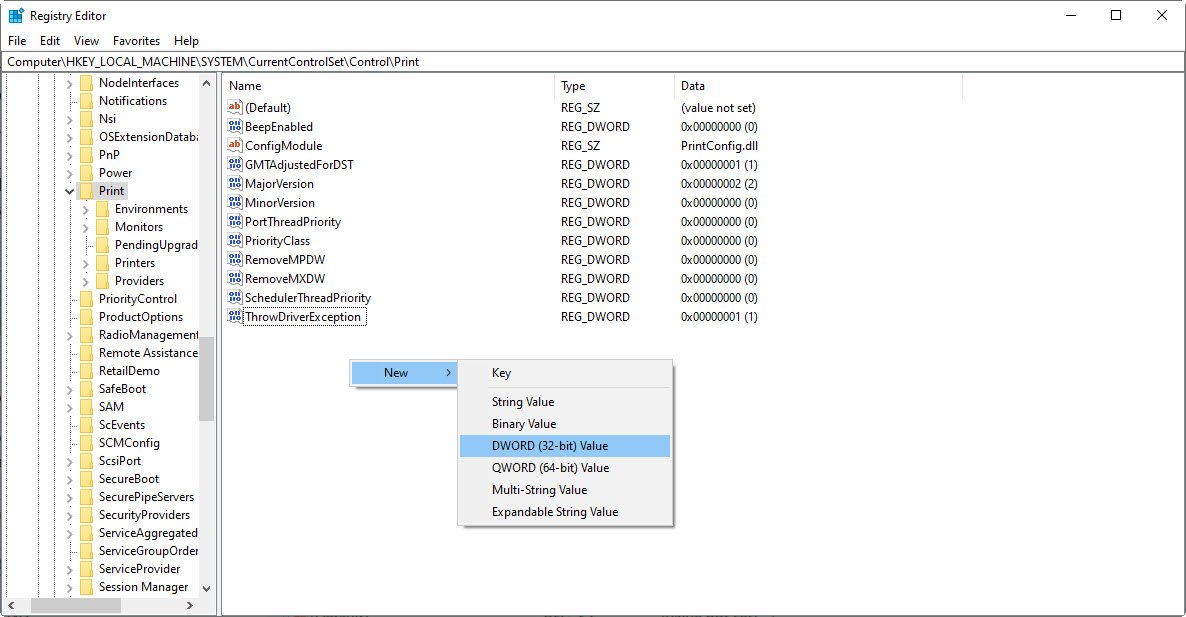Screen dimensions: 1186x617
Task: Sort values by the Data column header
Action: click(x=818, y=86)
